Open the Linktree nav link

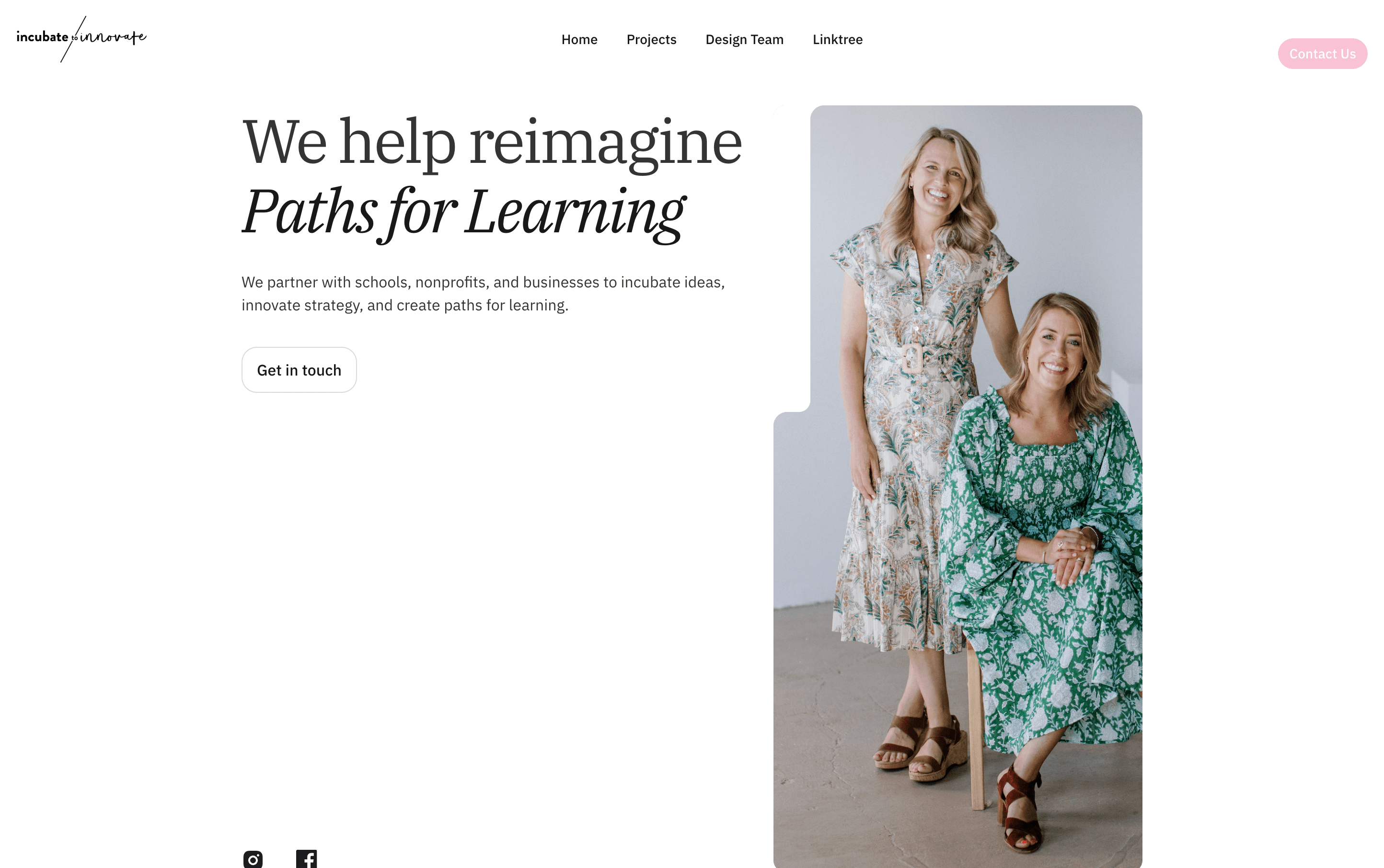(x=837, y=40)
